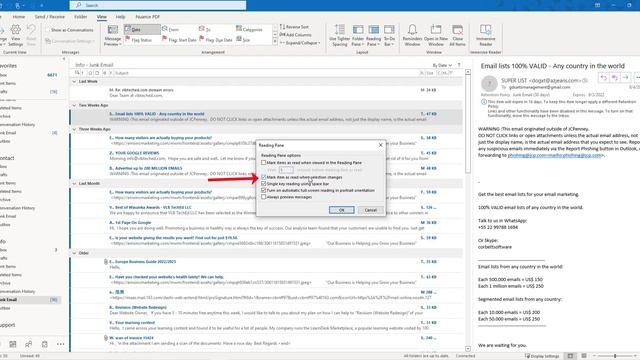The height and width of the screenshot is (360, 640).
Task: Click Open in New Window
Action: 436,35
